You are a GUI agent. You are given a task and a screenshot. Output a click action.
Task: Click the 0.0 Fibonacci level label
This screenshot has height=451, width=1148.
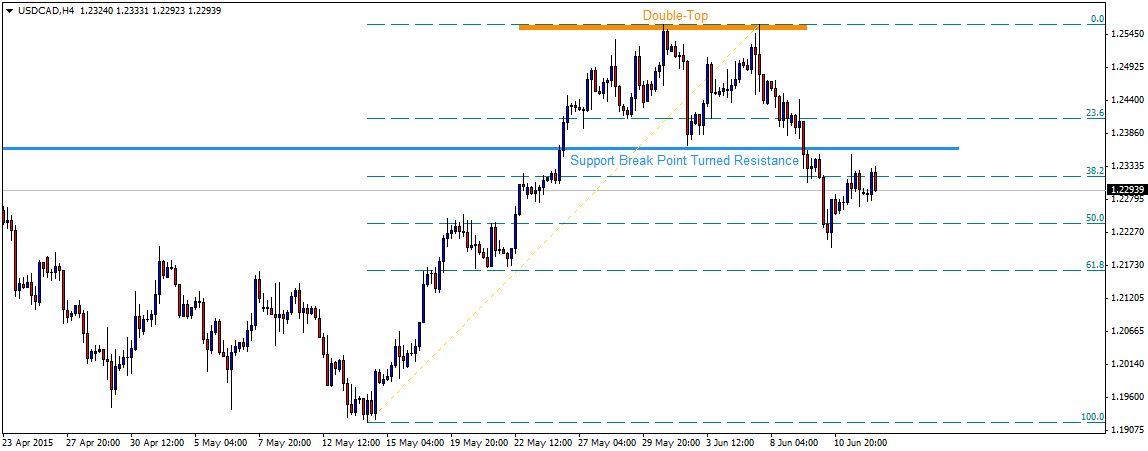(1097, 18)
